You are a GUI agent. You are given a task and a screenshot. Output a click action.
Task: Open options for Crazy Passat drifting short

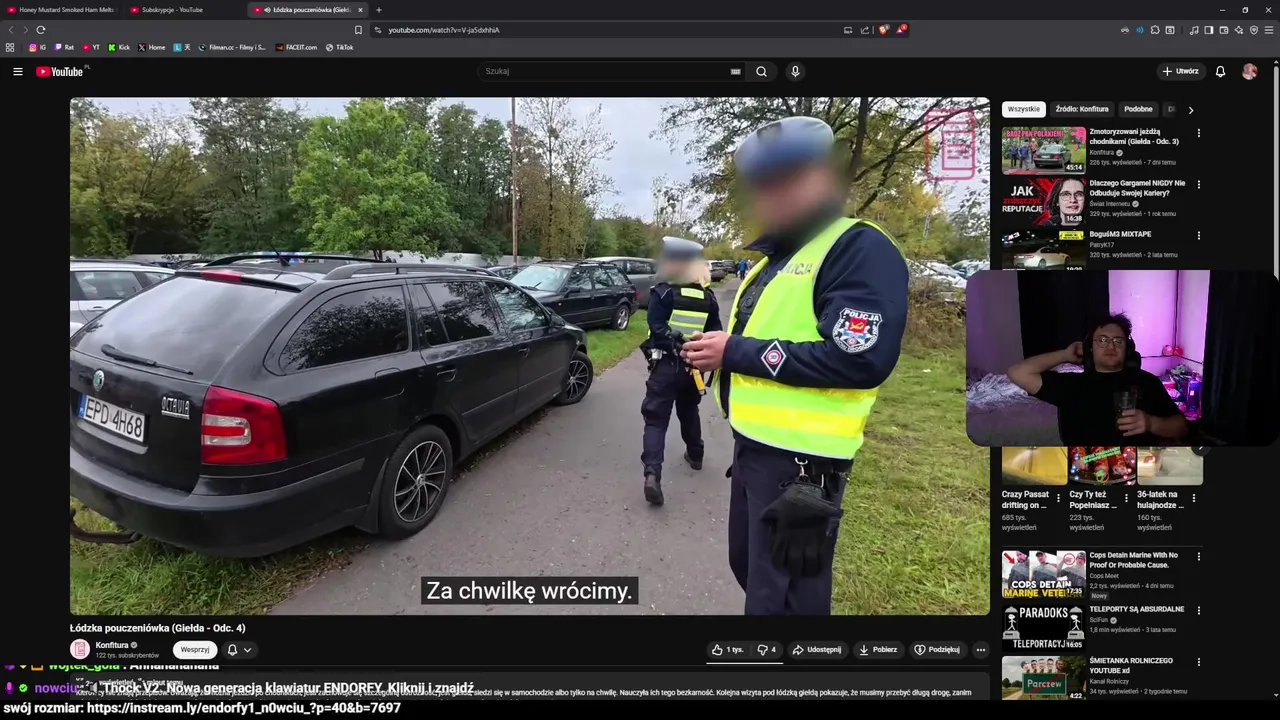(1058, 497)
